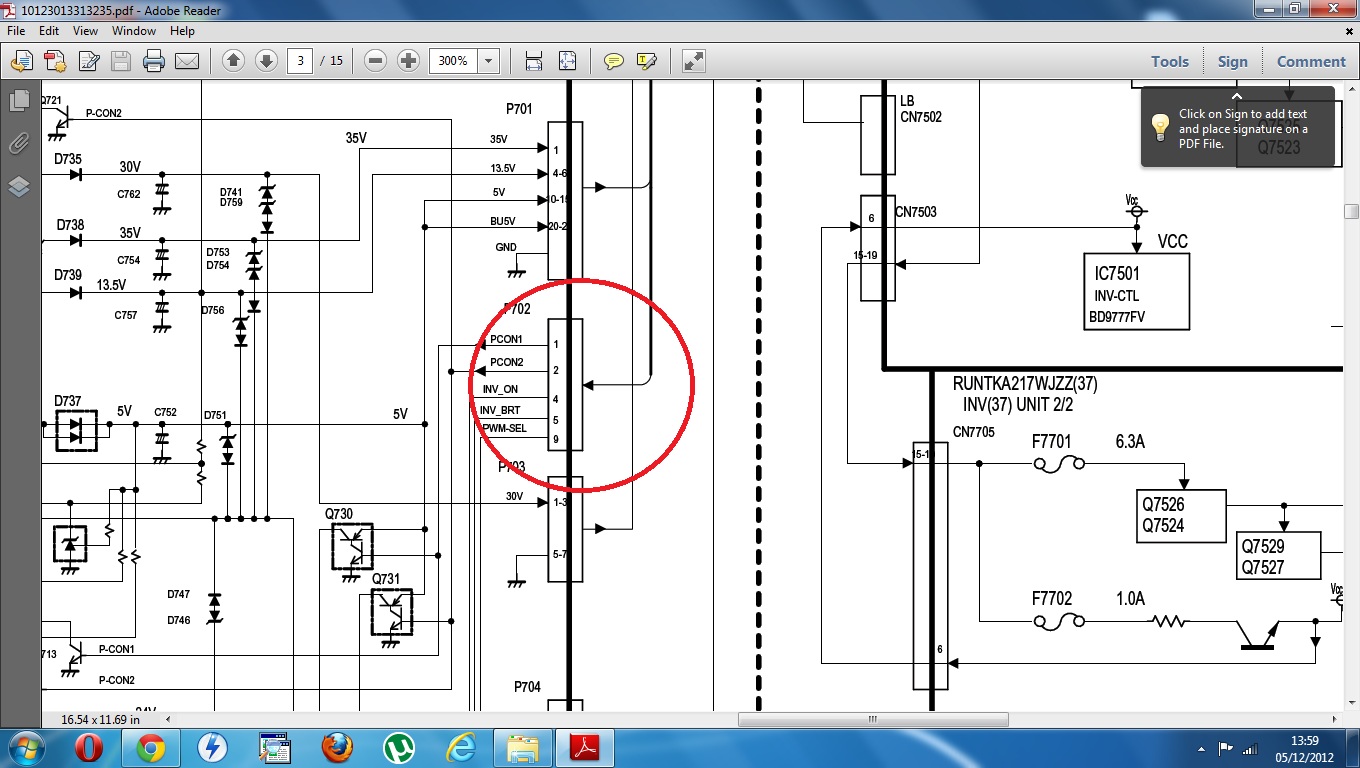1360x768 pixels.
Task: Click the vertical scrollbar up arrow
Action: coord(1351,88)
